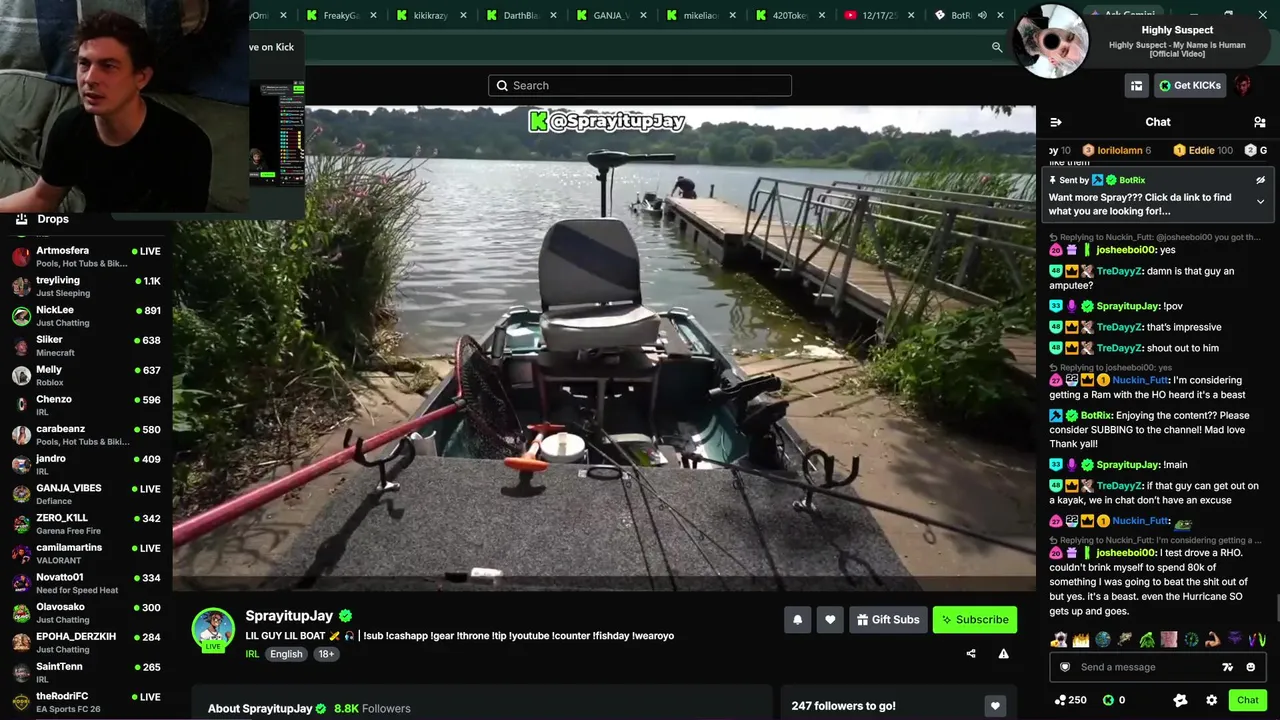
Task: Open the channel points rewards icon
Action: click(1180, 700)
